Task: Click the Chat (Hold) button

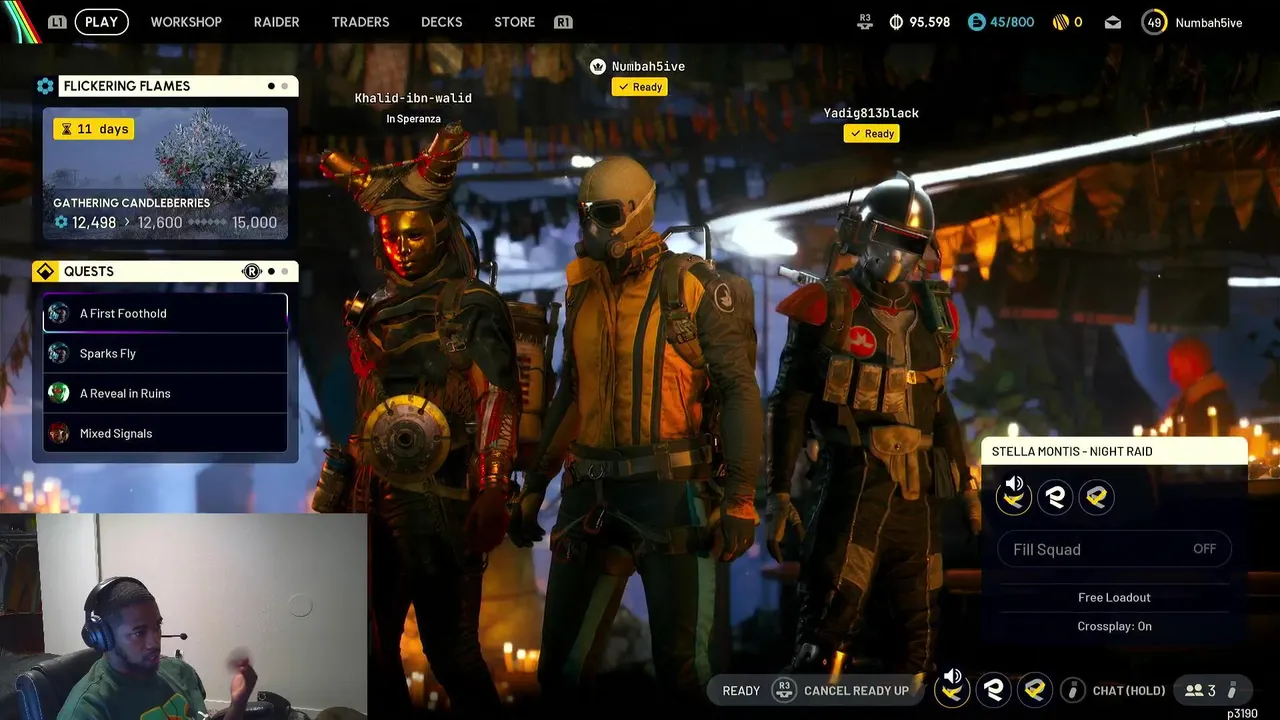Action: point(1129,690)
